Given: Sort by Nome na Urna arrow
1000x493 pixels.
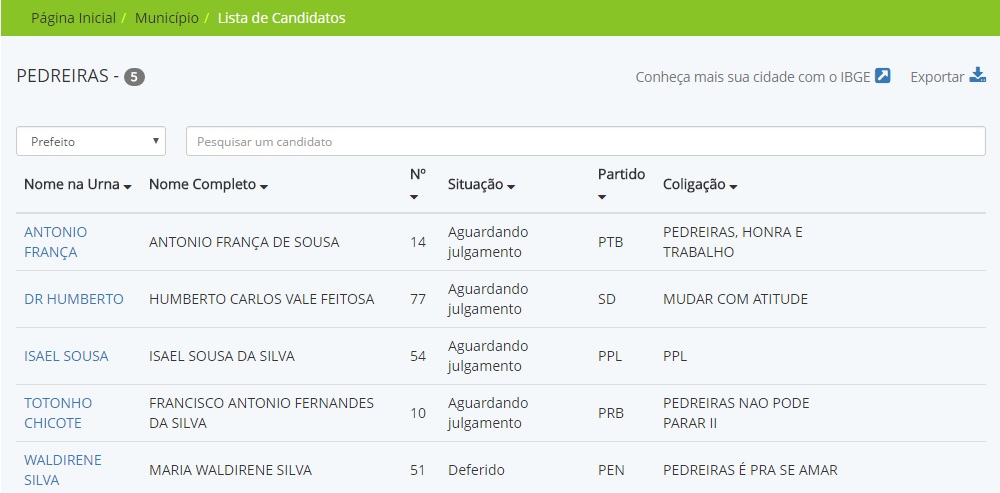Looking at the screenshot, I should point(128,187).
